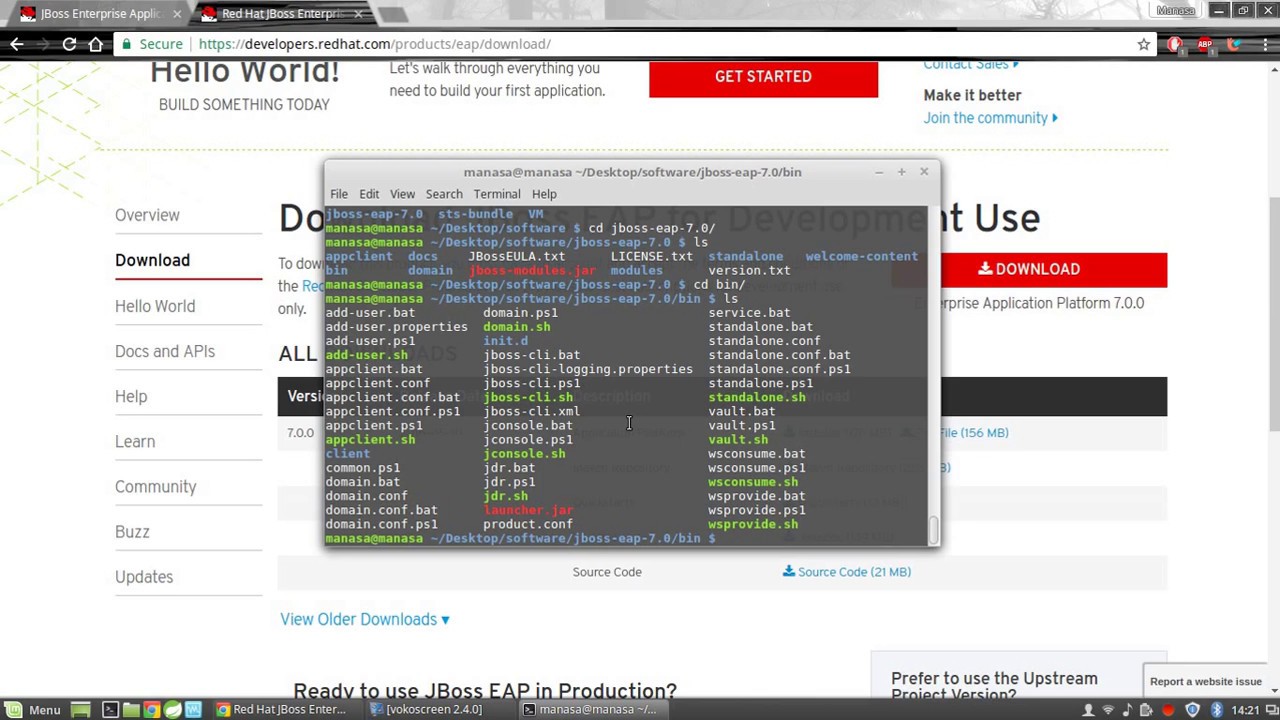Click the blue W panel launcher icon
Image resolution: width=1280 pixels, height=720 pixels.
click(x=193, y=710)
